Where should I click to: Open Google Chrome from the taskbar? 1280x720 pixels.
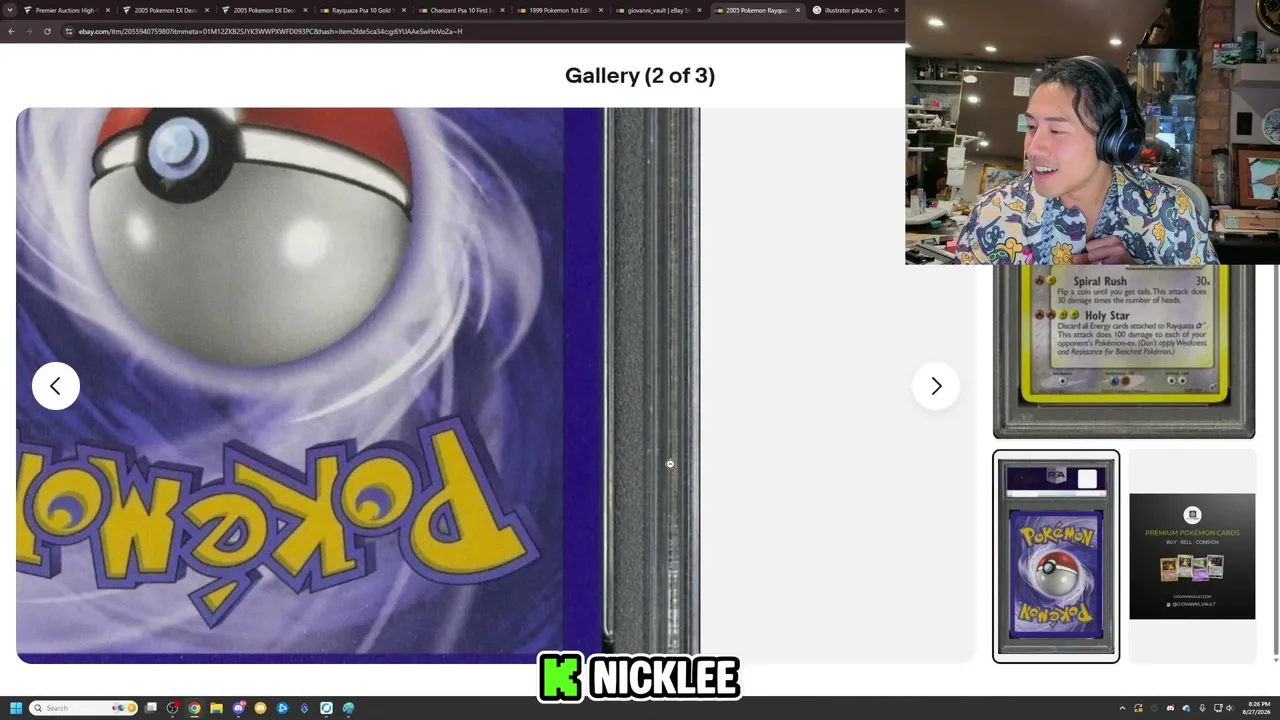[x=194, y=708]
